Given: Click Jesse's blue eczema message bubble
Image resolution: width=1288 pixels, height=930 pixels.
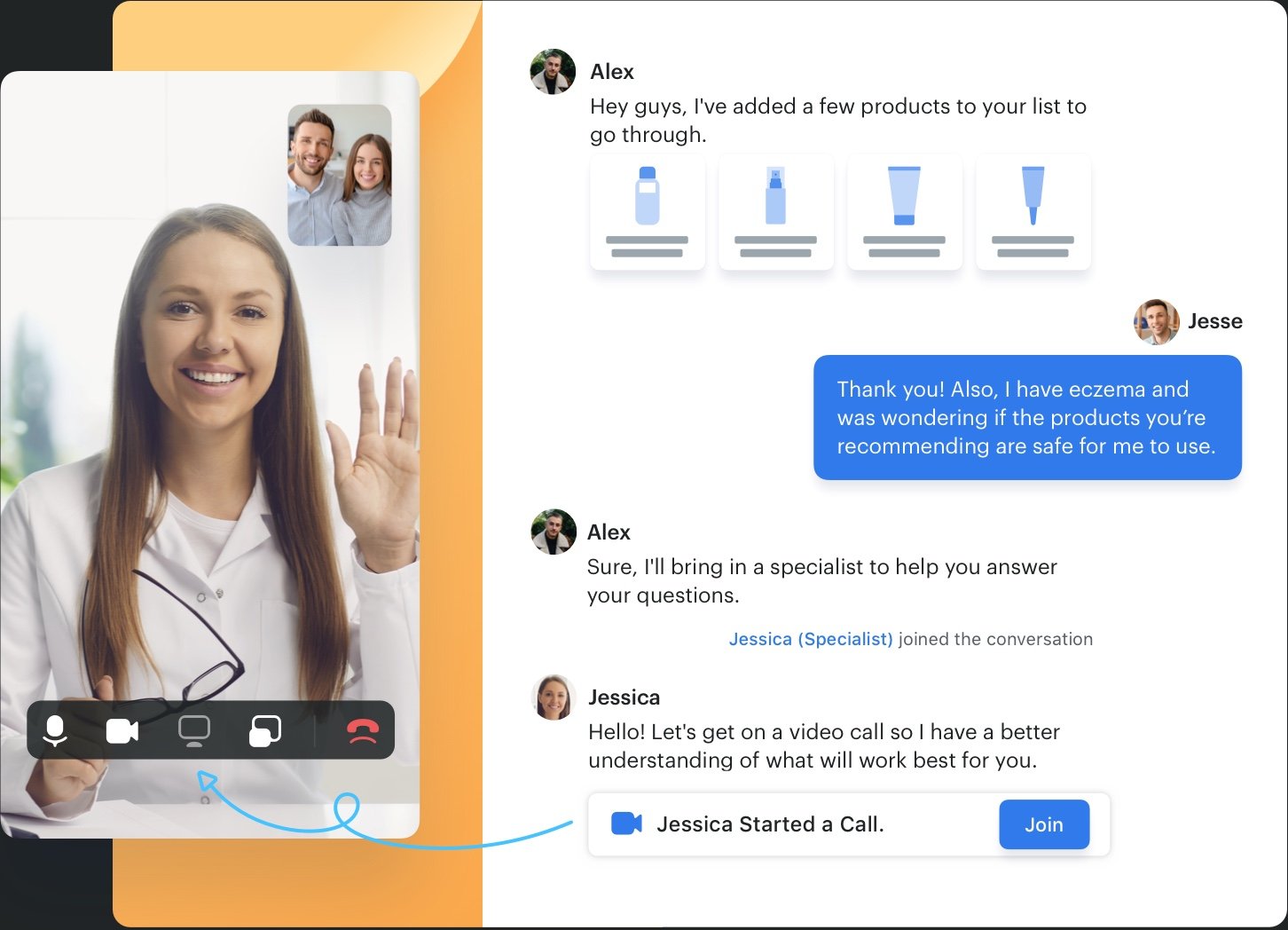Looking at the screenshot, I should pyautogui.click(x=1026, y=417).
